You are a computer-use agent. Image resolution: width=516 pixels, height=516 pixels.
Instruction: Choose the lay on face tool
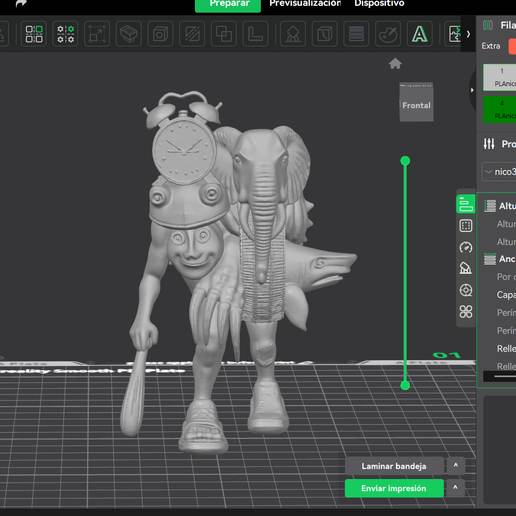point(129,34)
